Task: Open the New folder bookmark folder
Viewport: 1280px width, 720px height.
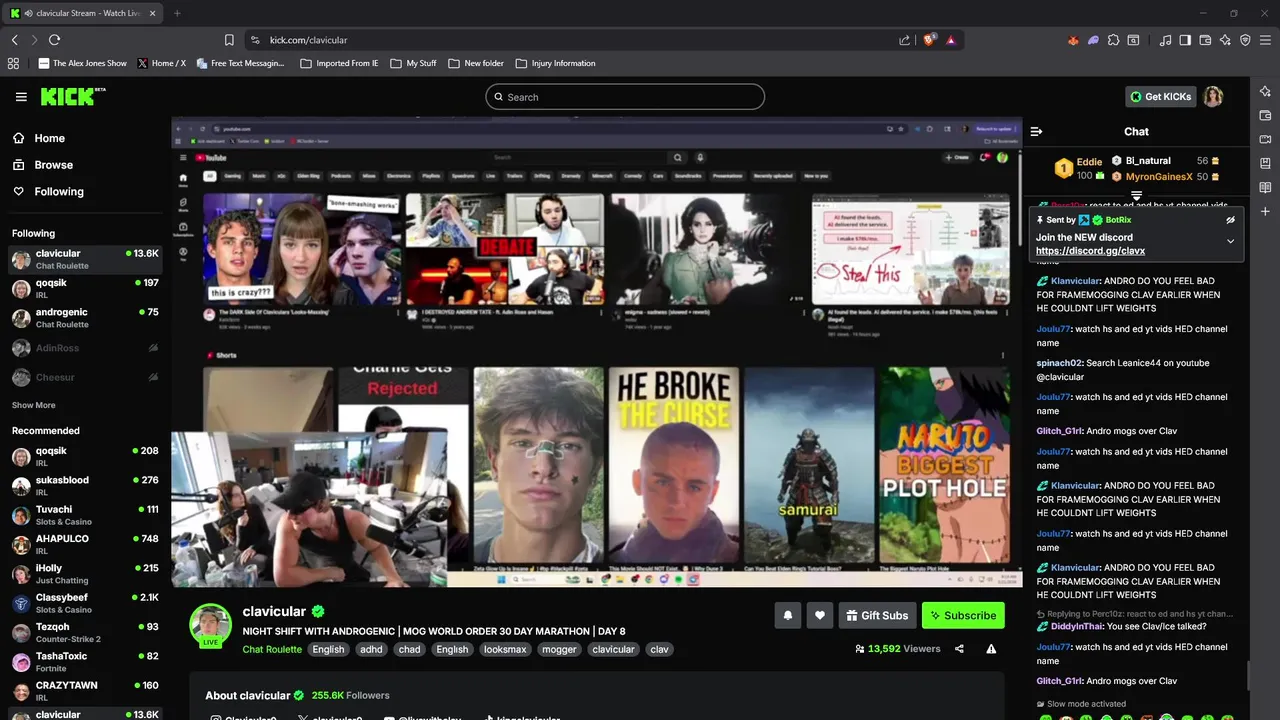Action: click(x=475, y=63)
